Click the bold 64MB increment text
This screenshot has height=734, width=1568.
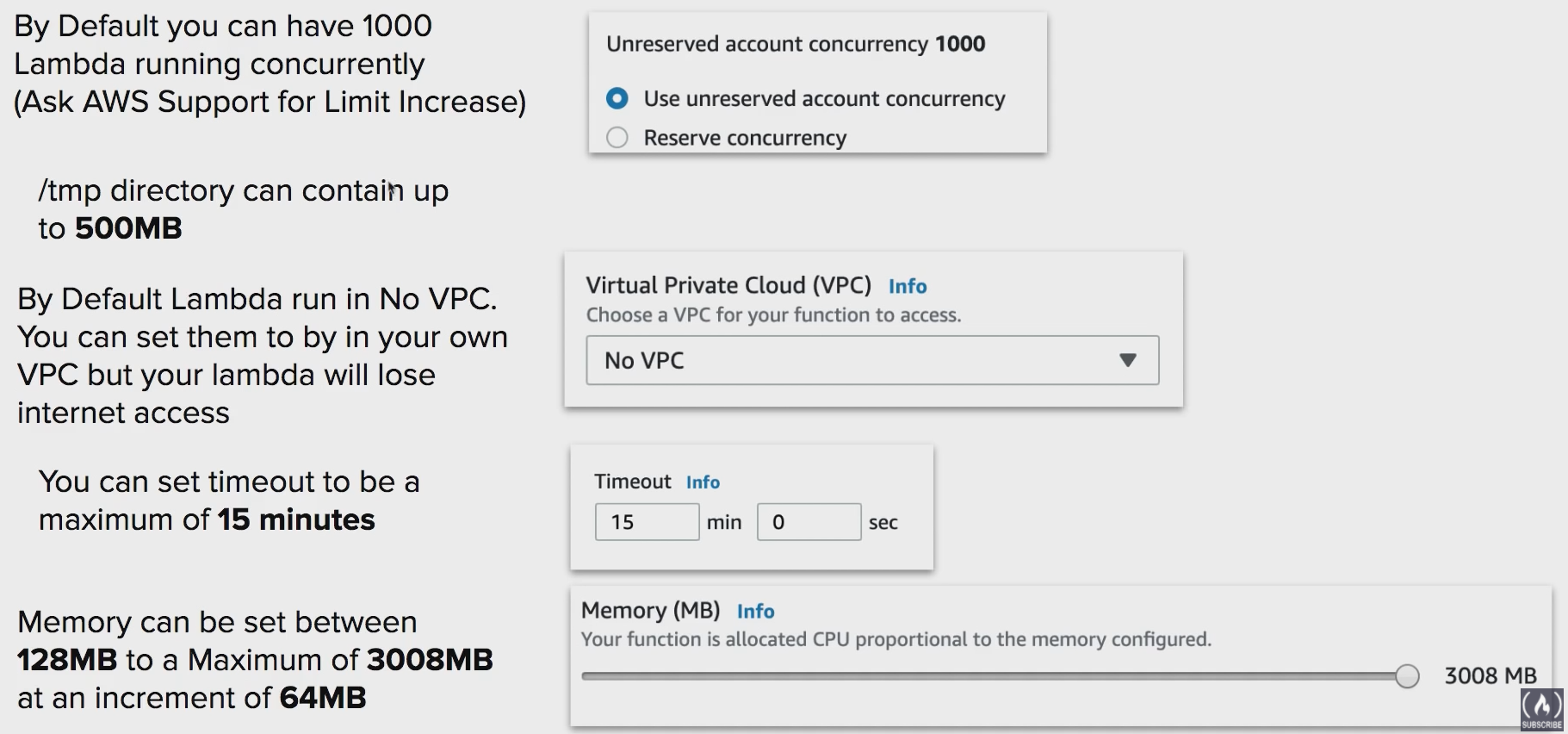tap(323, 698)
